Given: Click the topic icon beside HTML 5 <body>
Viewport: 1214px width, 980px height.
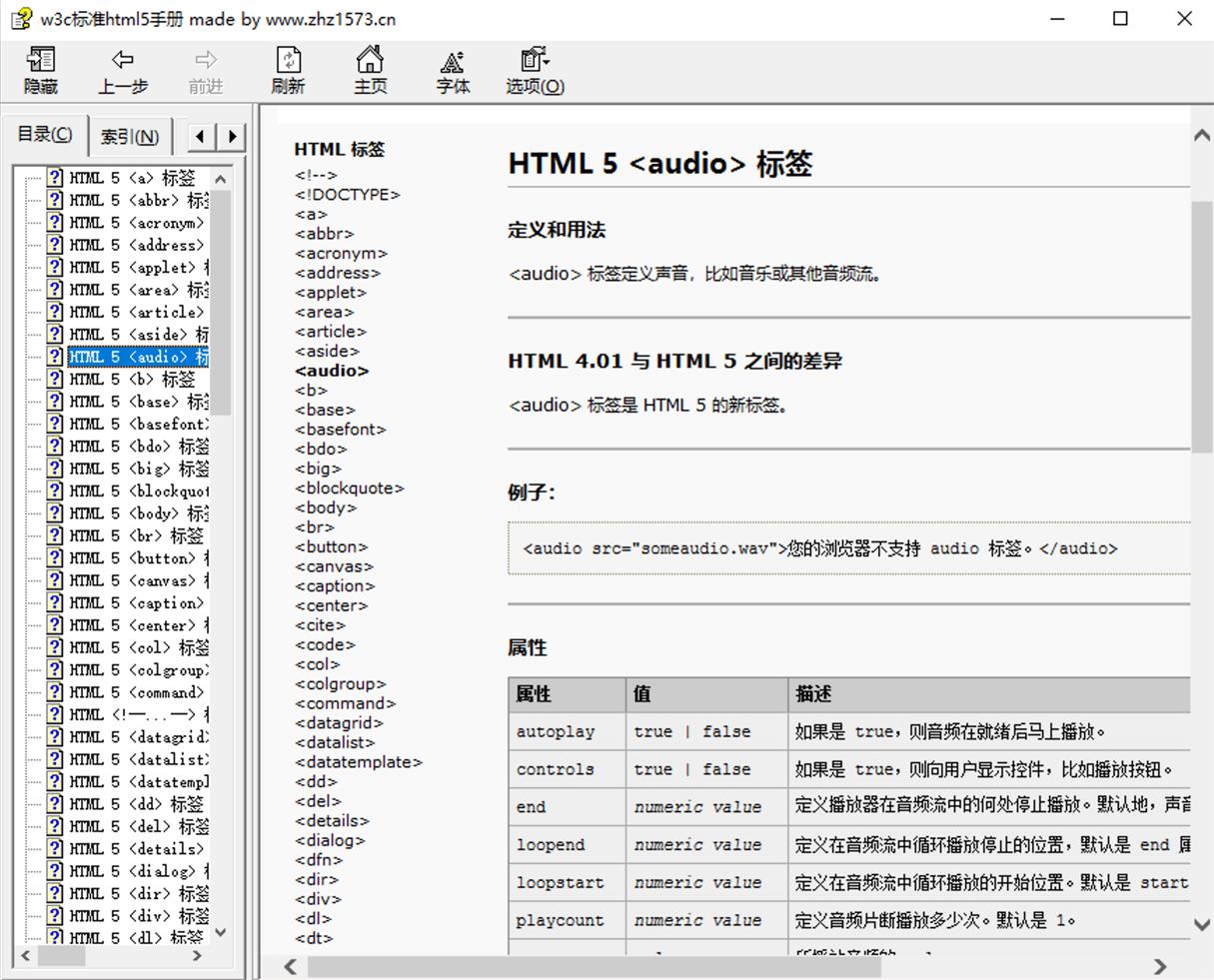Looking at the screenshot, I should [55, 513].
